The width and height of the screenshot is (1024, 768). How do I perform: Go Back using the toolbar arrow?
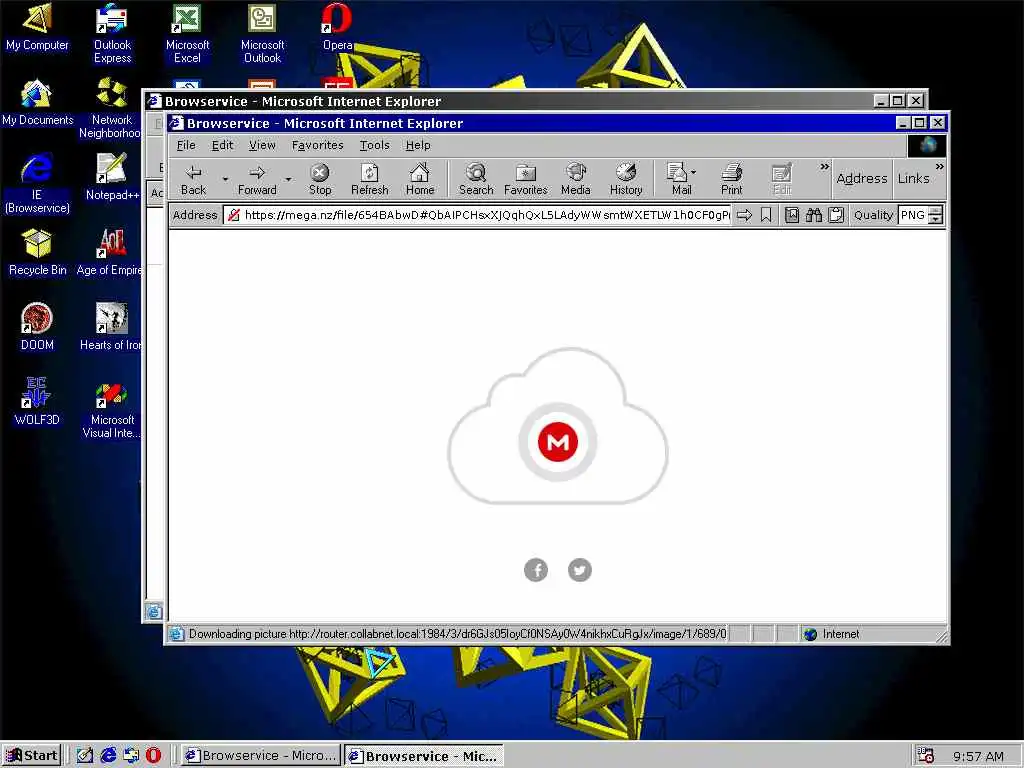[193, 180]
